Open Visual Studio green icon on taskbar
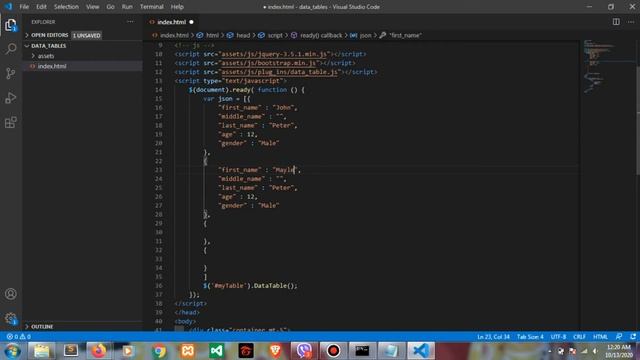 click(216, 351)
